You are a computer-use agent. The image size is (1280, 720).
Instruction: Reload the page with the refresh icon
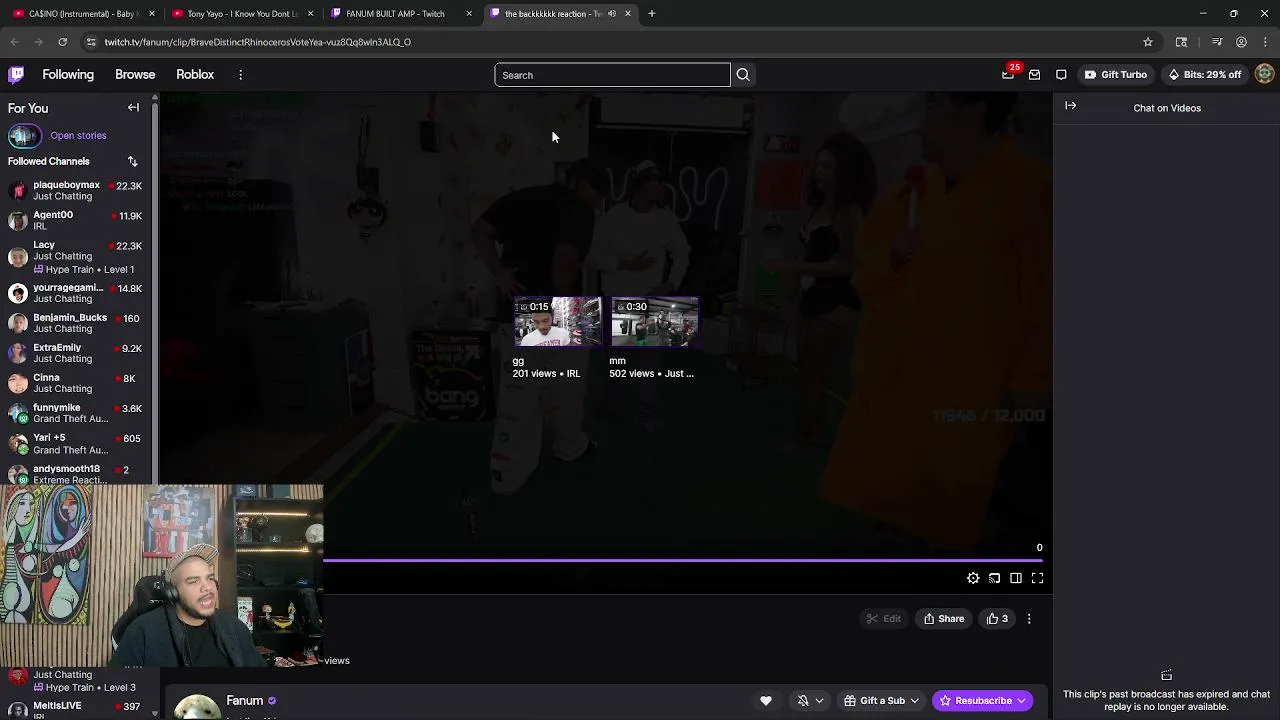62,42
